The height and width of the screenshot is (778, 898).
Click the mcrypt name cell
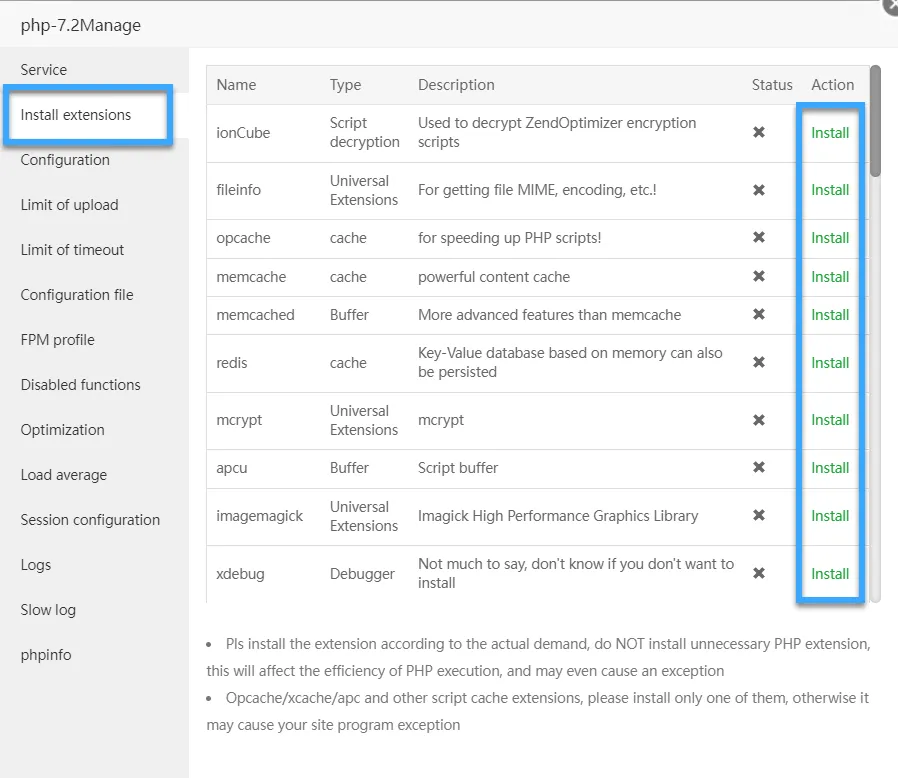(239, 420)
